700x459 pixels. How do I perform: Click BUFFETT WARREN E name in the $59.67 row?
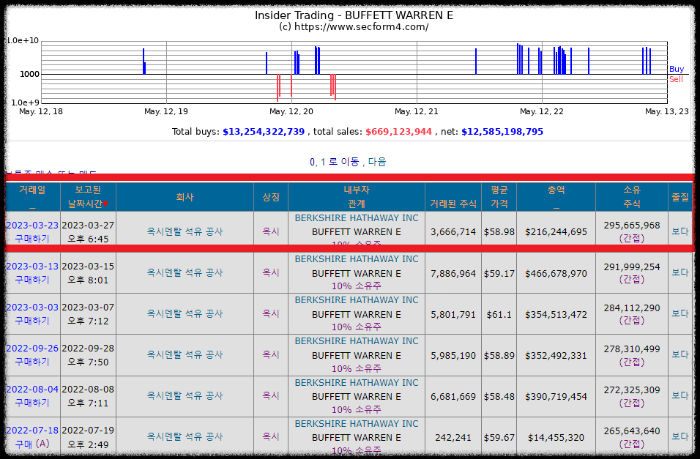(x=356, y=438)
